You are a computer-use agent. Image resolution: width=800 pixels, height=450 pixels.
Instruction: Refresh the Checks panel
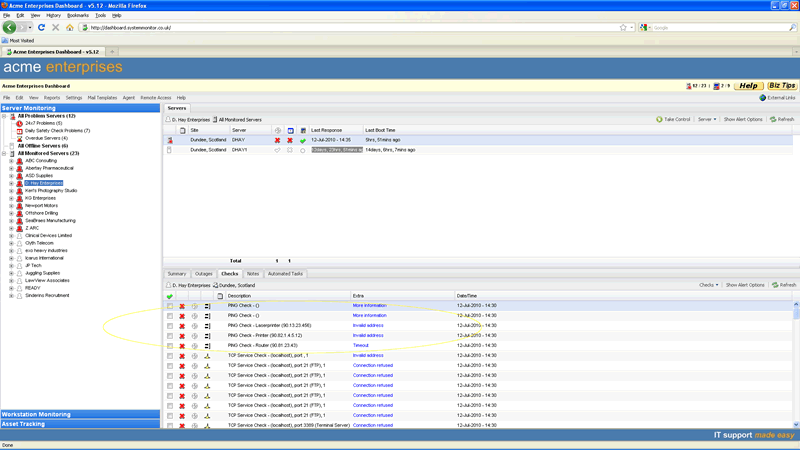coord(784,285)
